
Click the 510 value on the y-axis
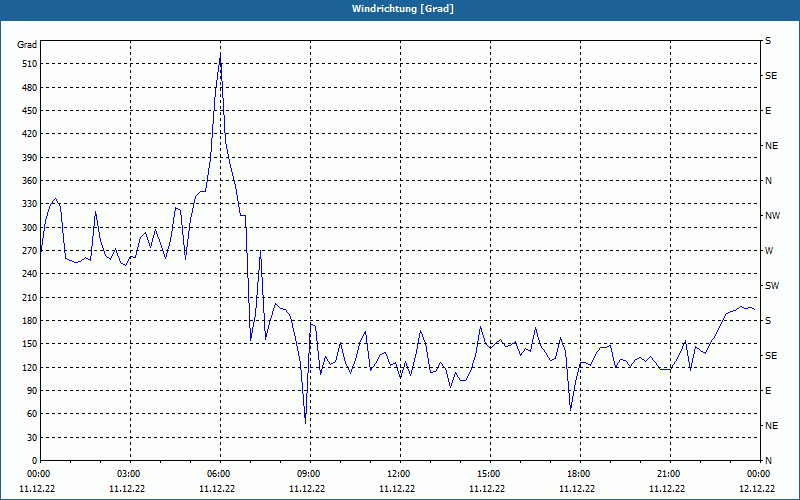pos(30,64)
